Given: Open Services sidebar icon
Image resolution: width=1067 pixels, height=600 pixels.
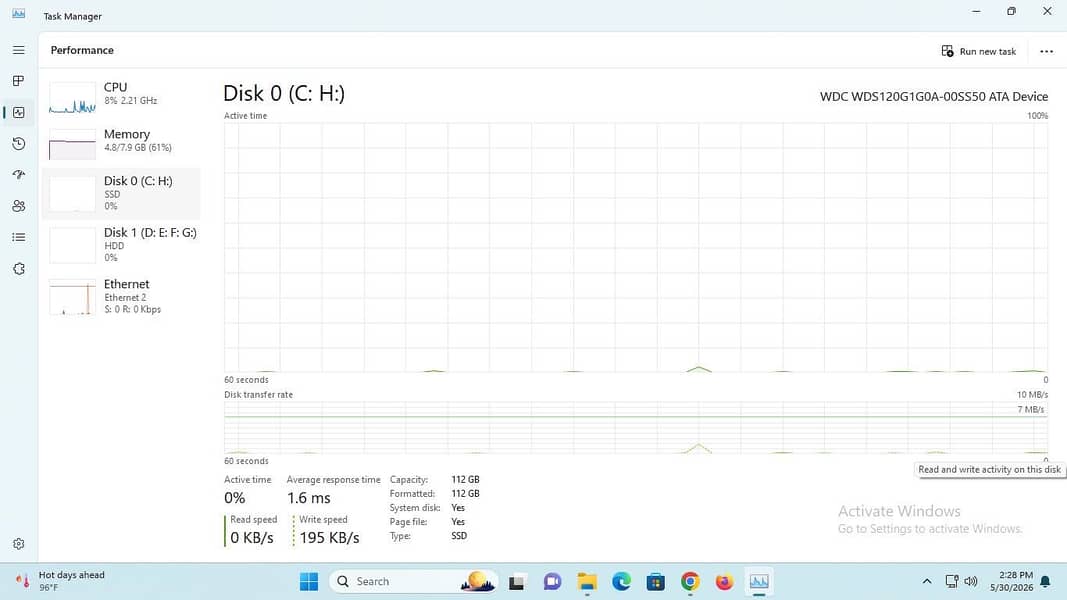Looking at the screenshot, I should point(18,269).
